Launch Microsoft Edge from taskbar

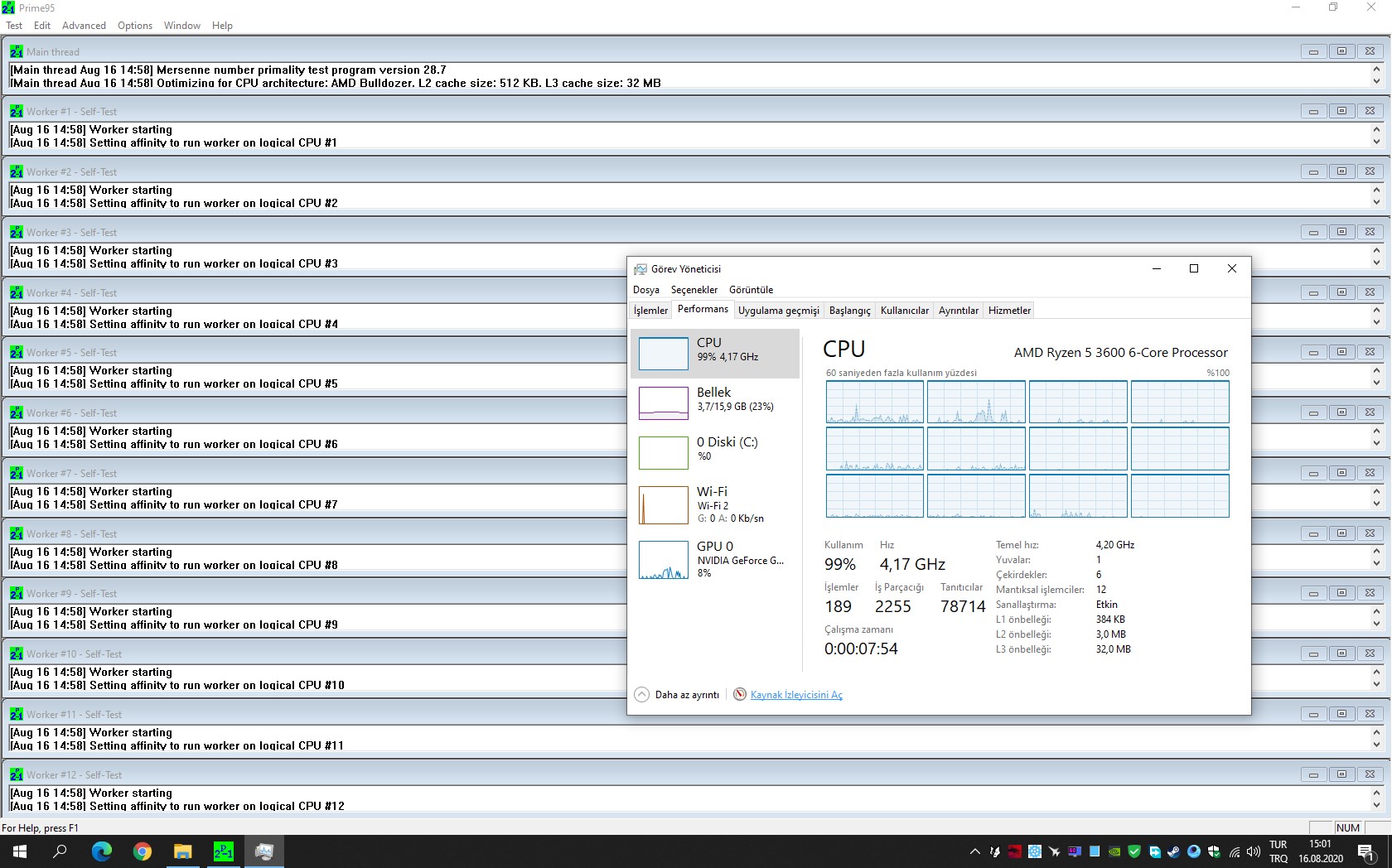point(101,851)
